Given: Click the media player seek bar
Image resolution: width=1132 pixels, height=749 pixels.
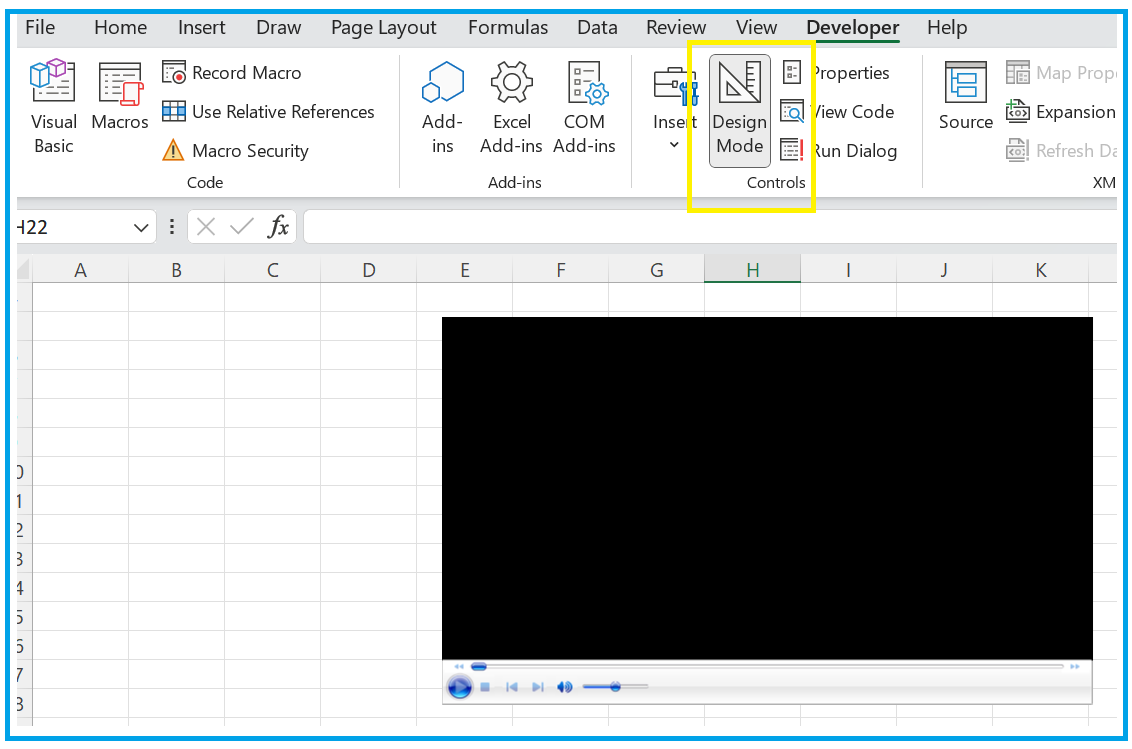Looking at the screenshot, I should 767,667.
